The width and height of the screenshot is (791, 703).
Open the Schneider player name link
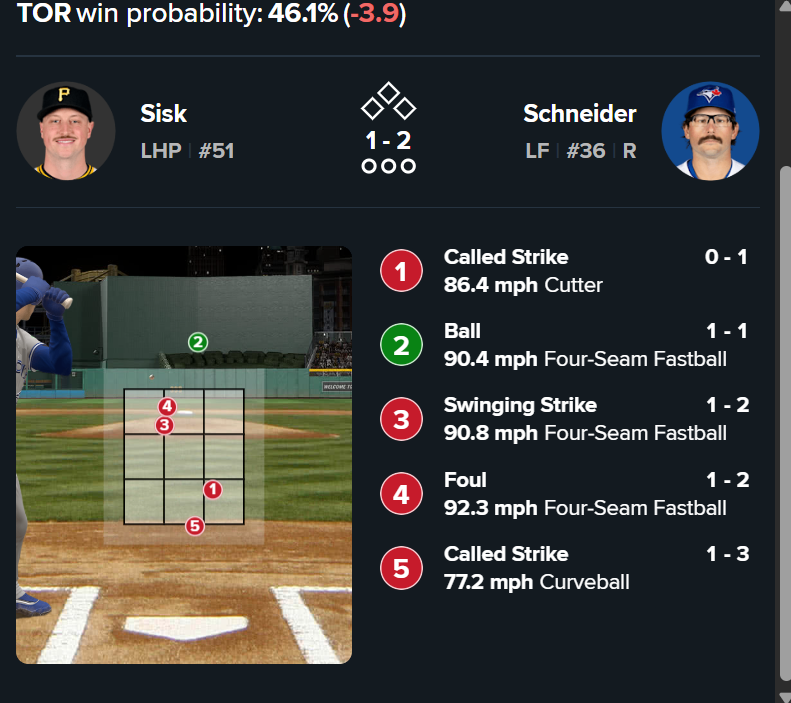click(579, 114)
